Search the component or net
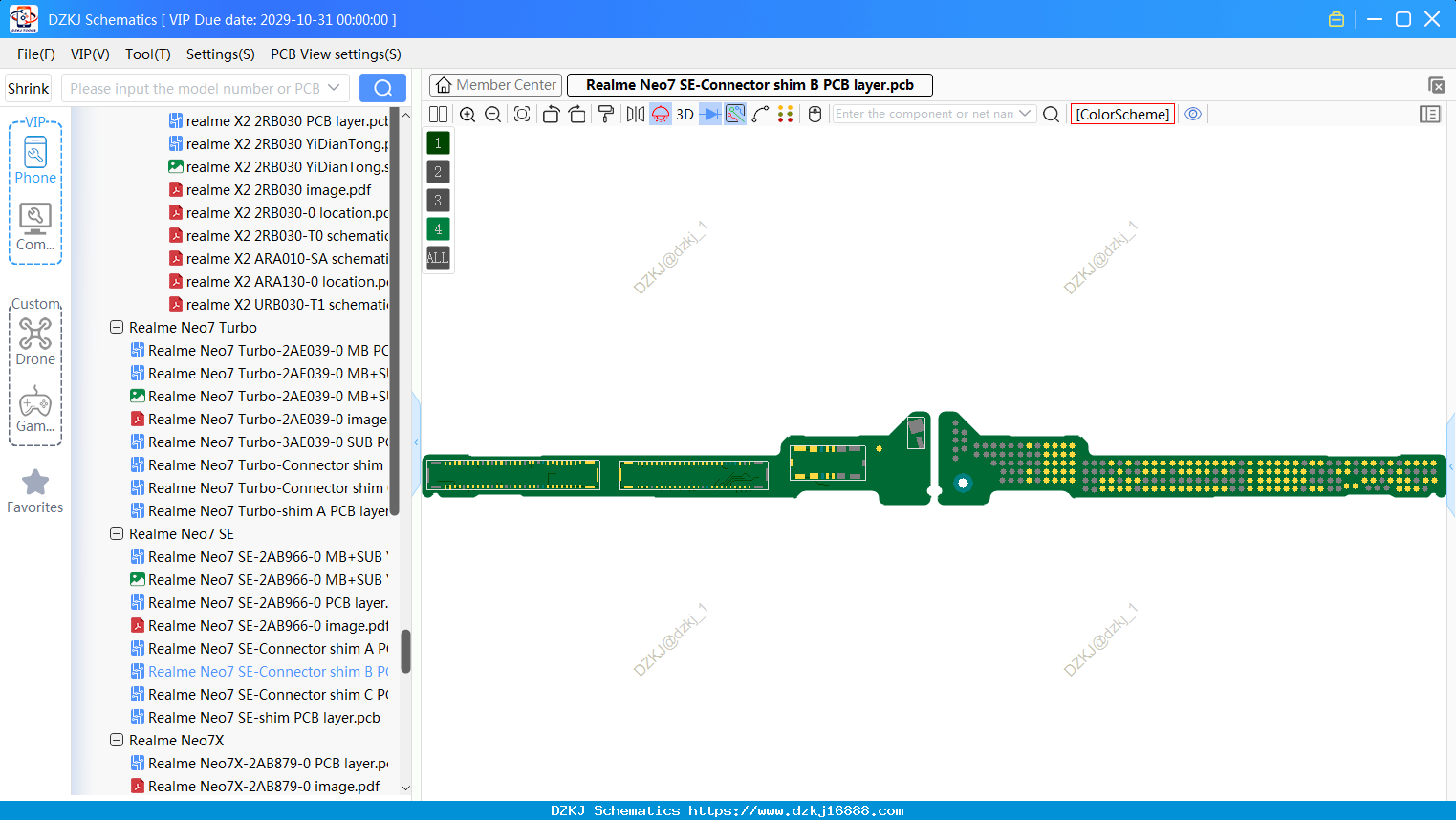Viewport: 1456px width, 820px height. coord(1051,114)
